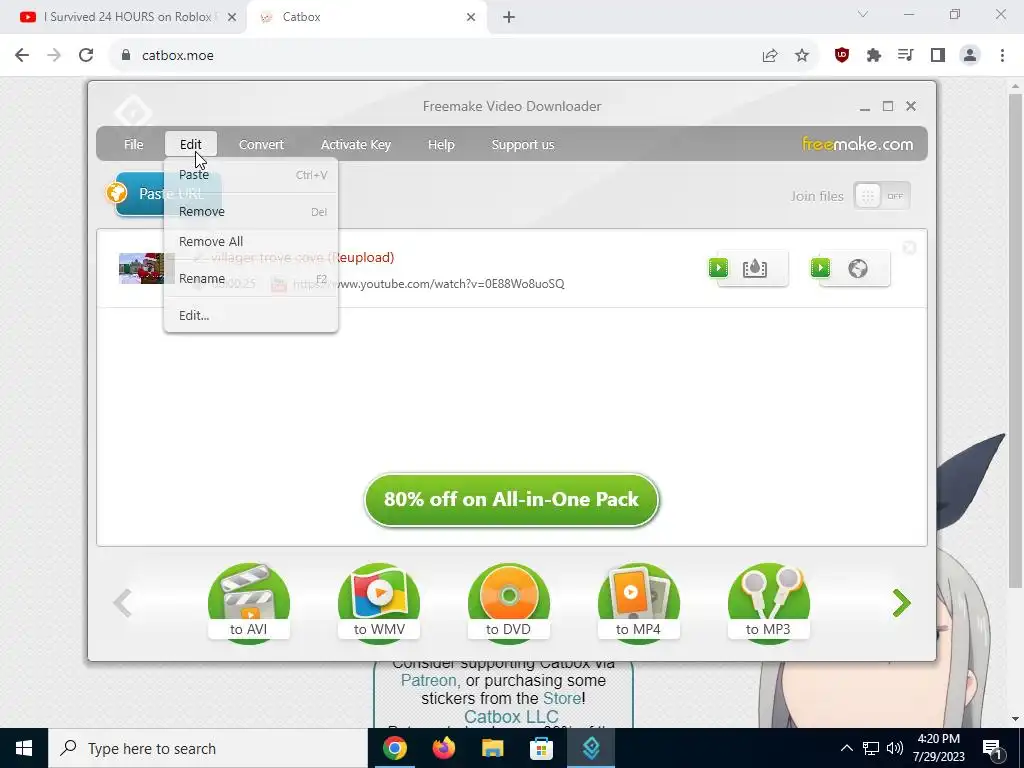
Task: Open the media control icon in Chrome
Action: 906,56
